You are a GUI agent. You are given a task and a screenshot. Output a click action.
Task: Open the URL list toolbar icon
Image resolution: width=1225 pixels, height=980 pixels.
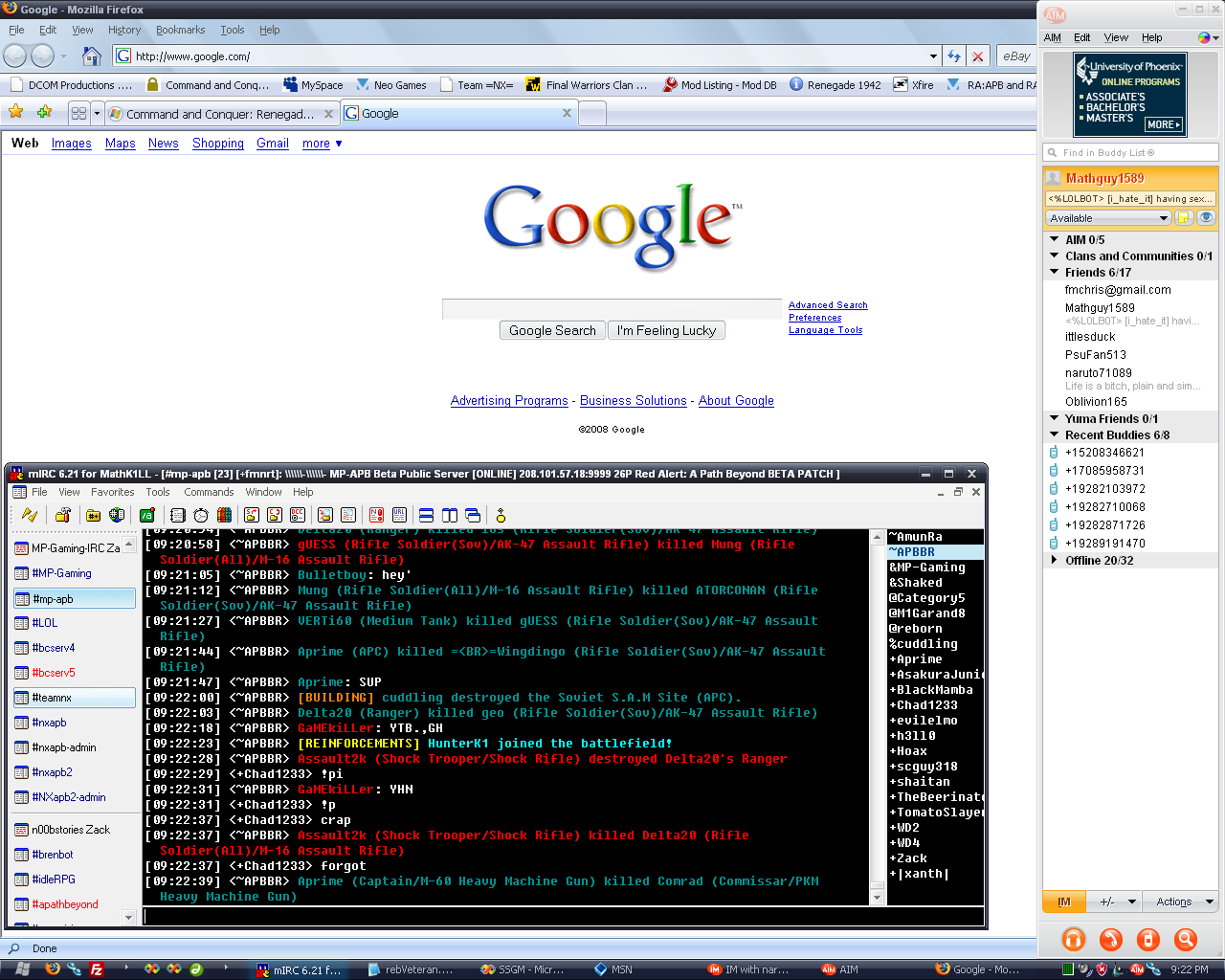400,515
